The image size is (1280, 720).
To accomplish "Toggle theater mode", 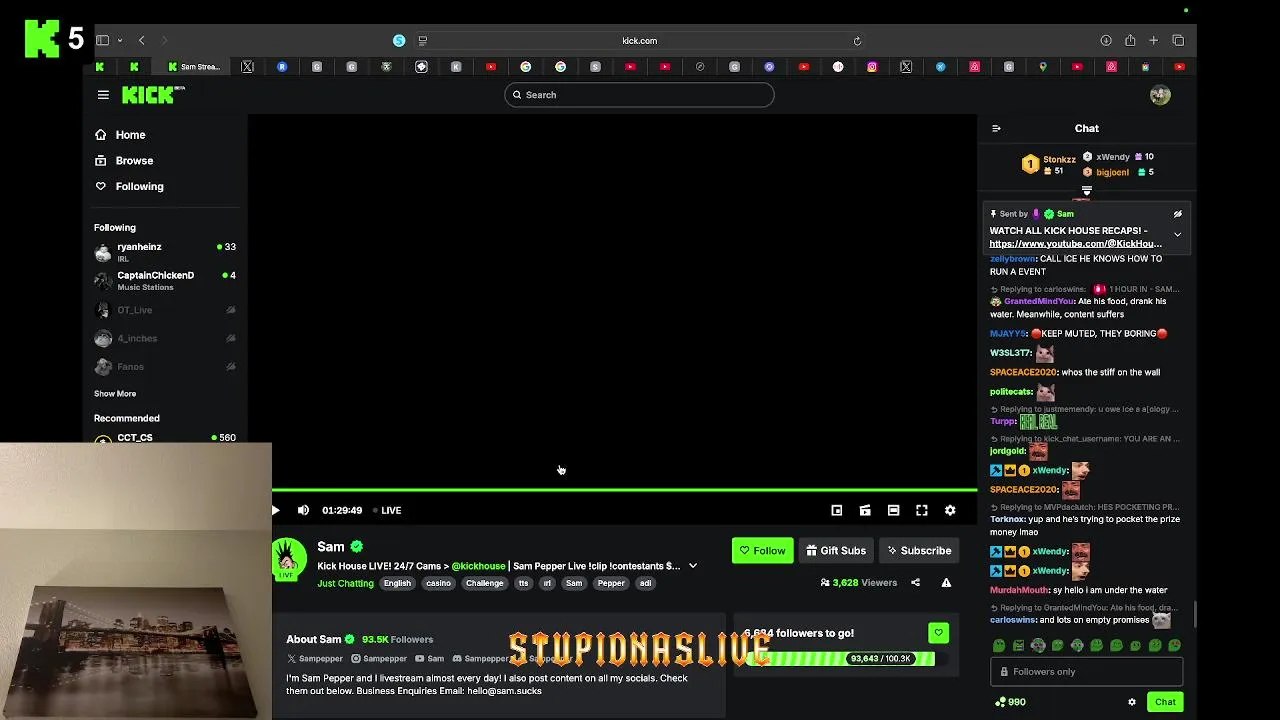I will coord(893,510).
